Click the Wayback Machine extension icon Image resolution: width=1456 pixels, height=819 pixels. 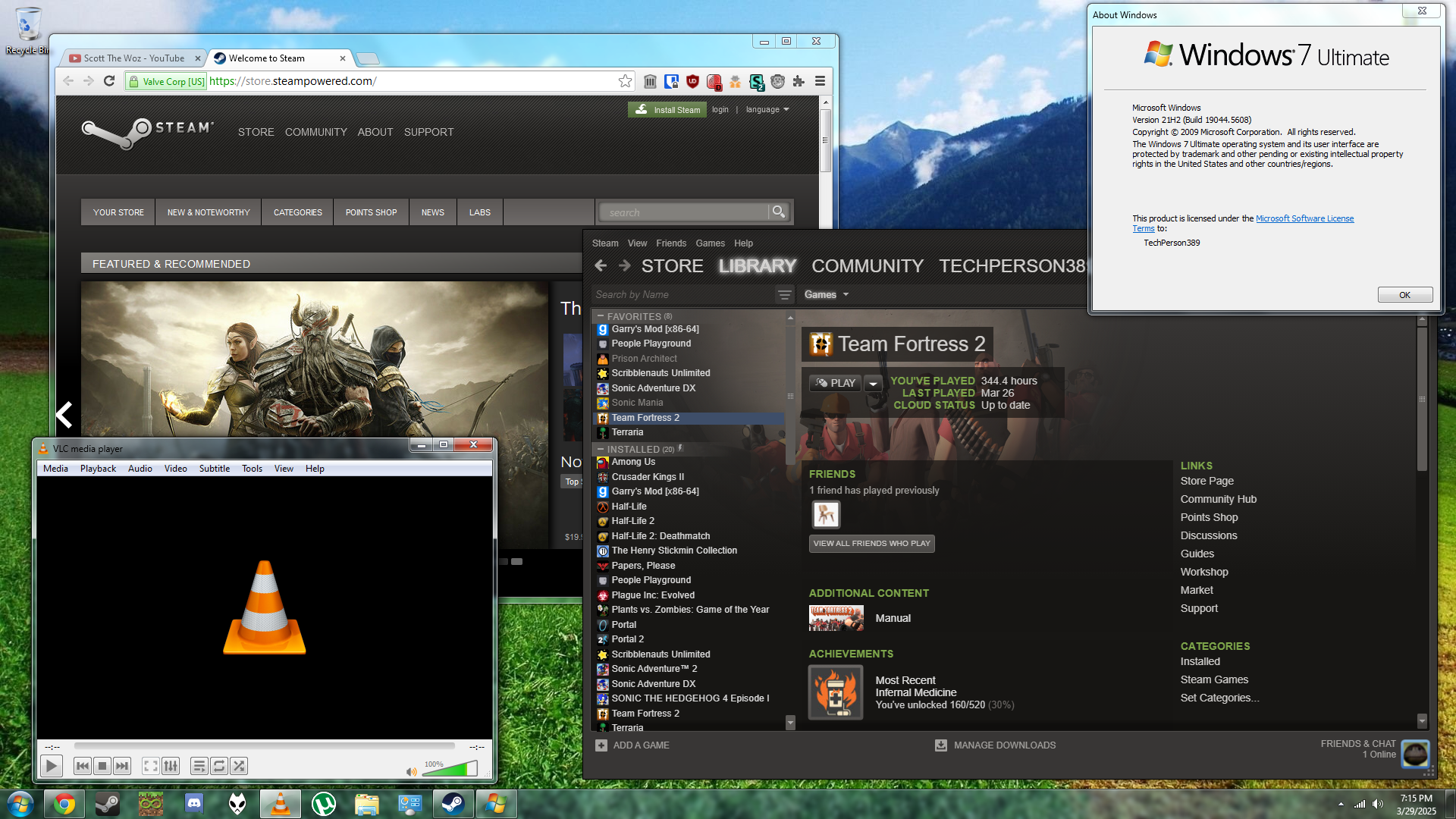point(650,81)
